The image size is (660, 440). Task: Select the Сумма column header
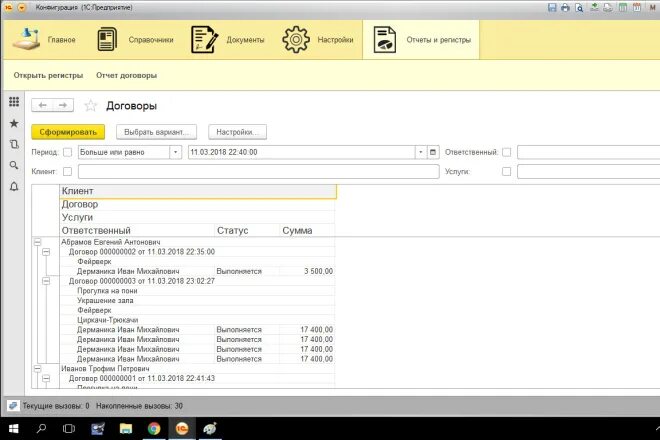pos(307,230)
